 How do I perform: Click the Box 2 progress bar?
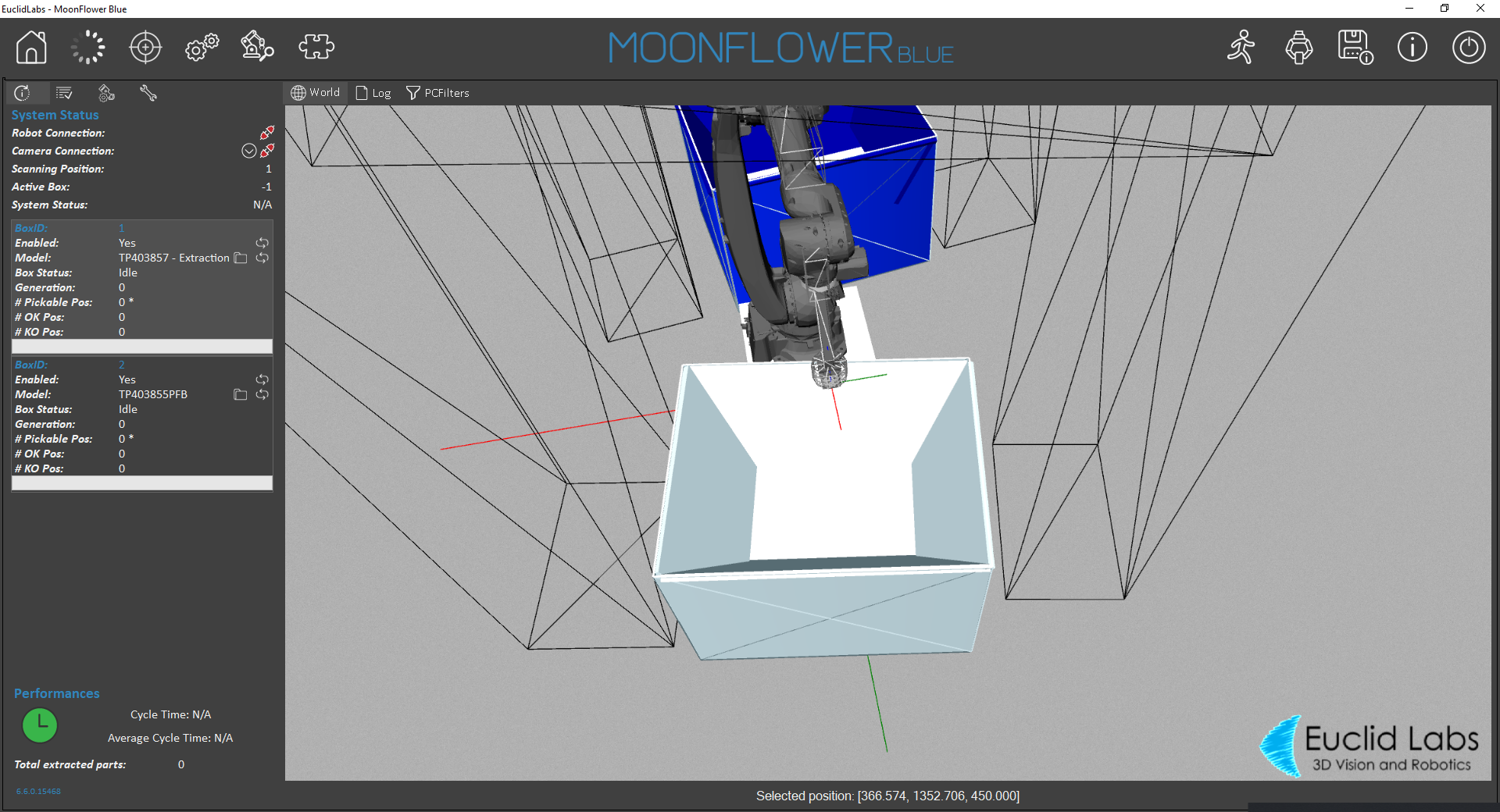[142, 483]
